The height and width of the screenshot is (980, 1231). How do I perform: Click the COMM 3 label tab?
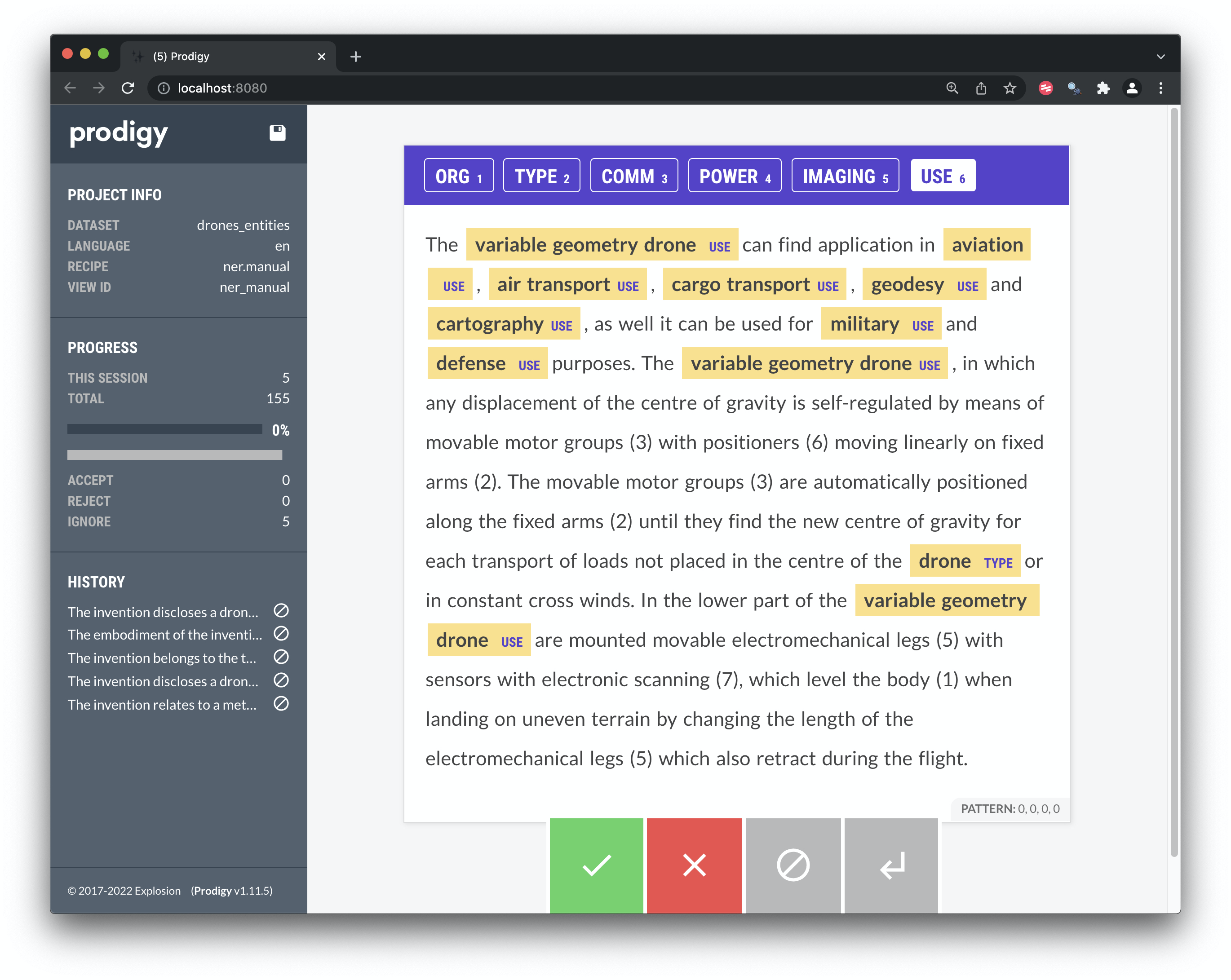tap(633, 176)
